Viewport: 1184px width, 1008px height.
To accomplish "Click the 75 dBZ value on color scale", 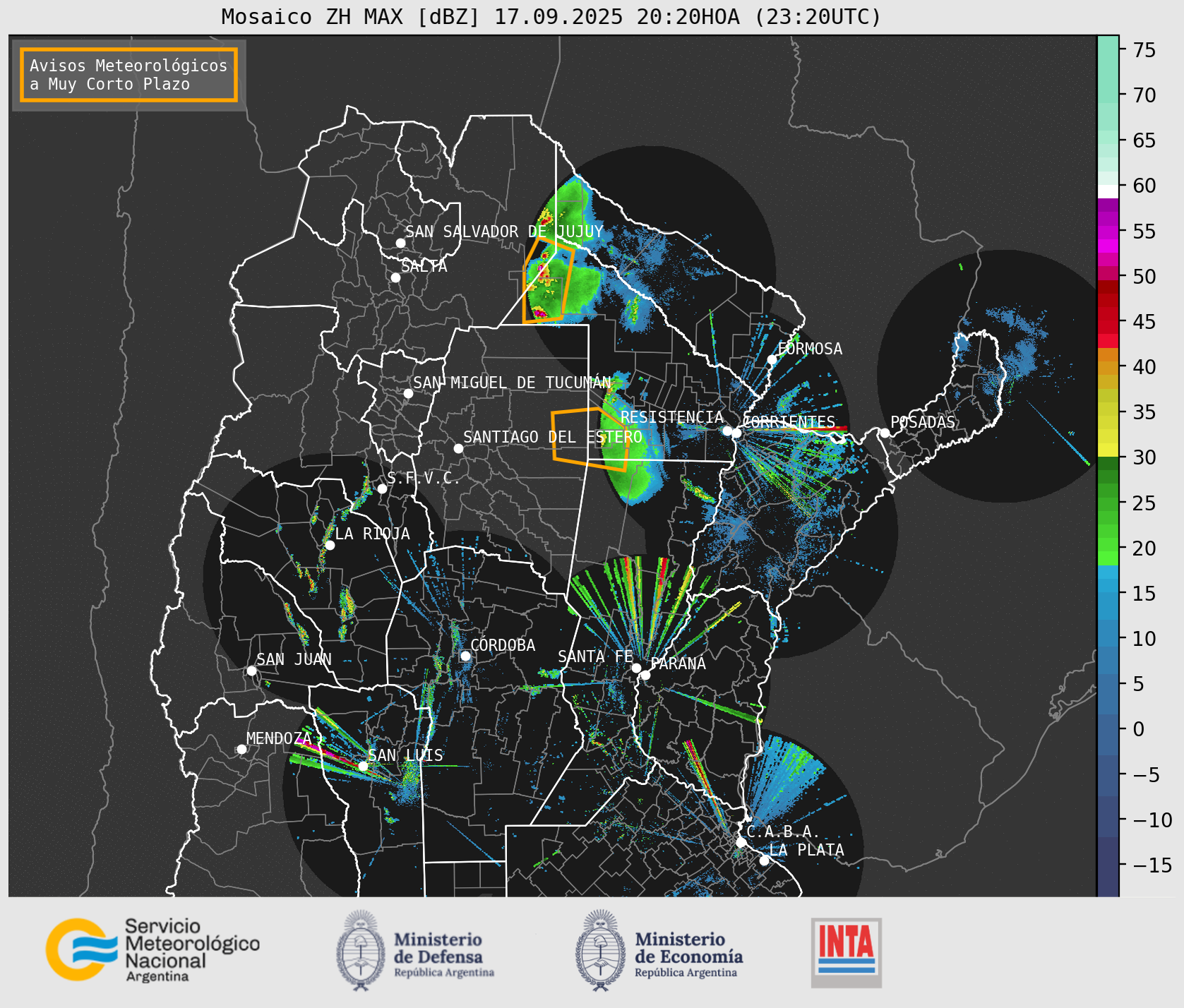I will [x=1144, y=50].
